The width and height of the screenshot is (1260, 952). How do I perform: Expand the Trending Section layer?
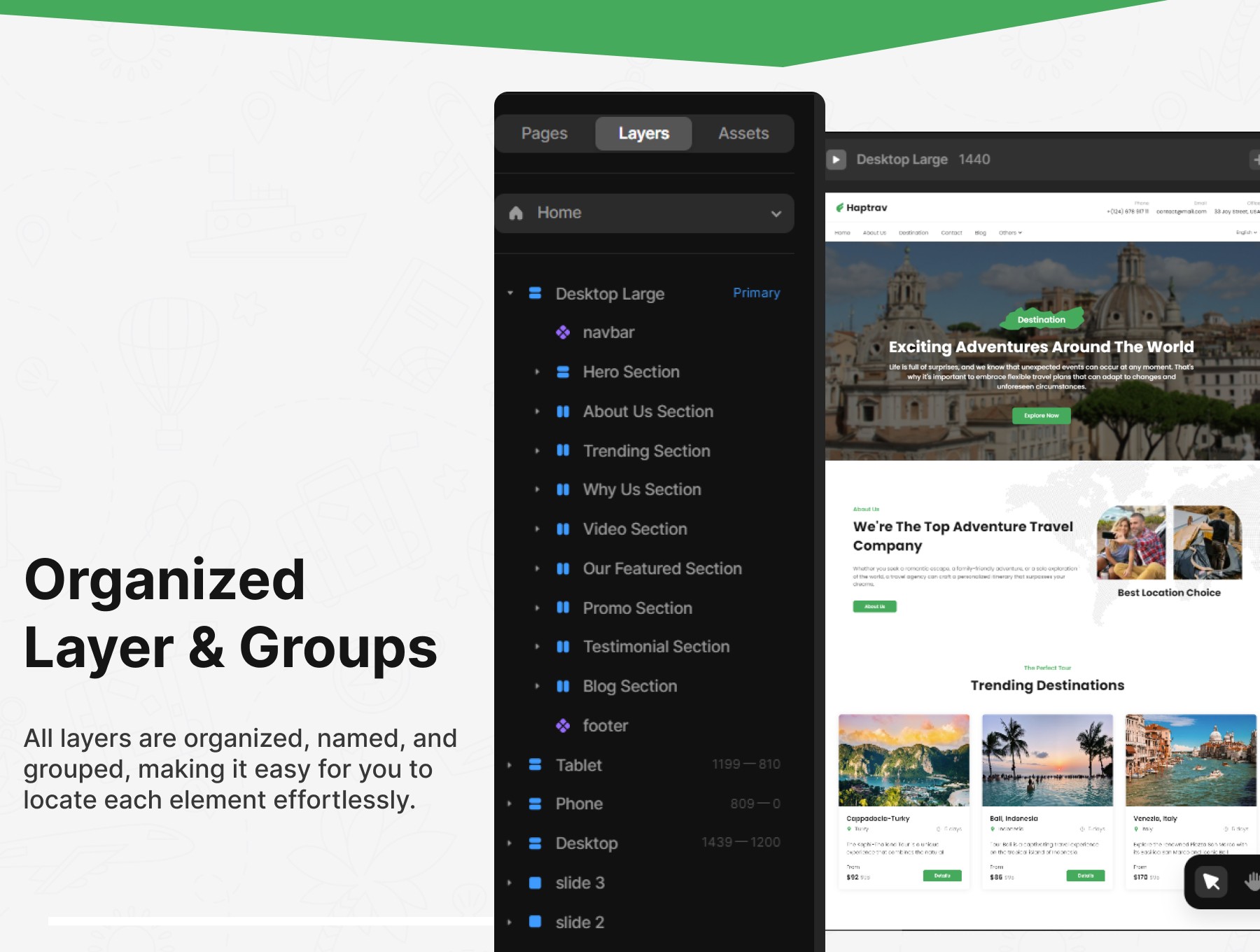point(537,451)
